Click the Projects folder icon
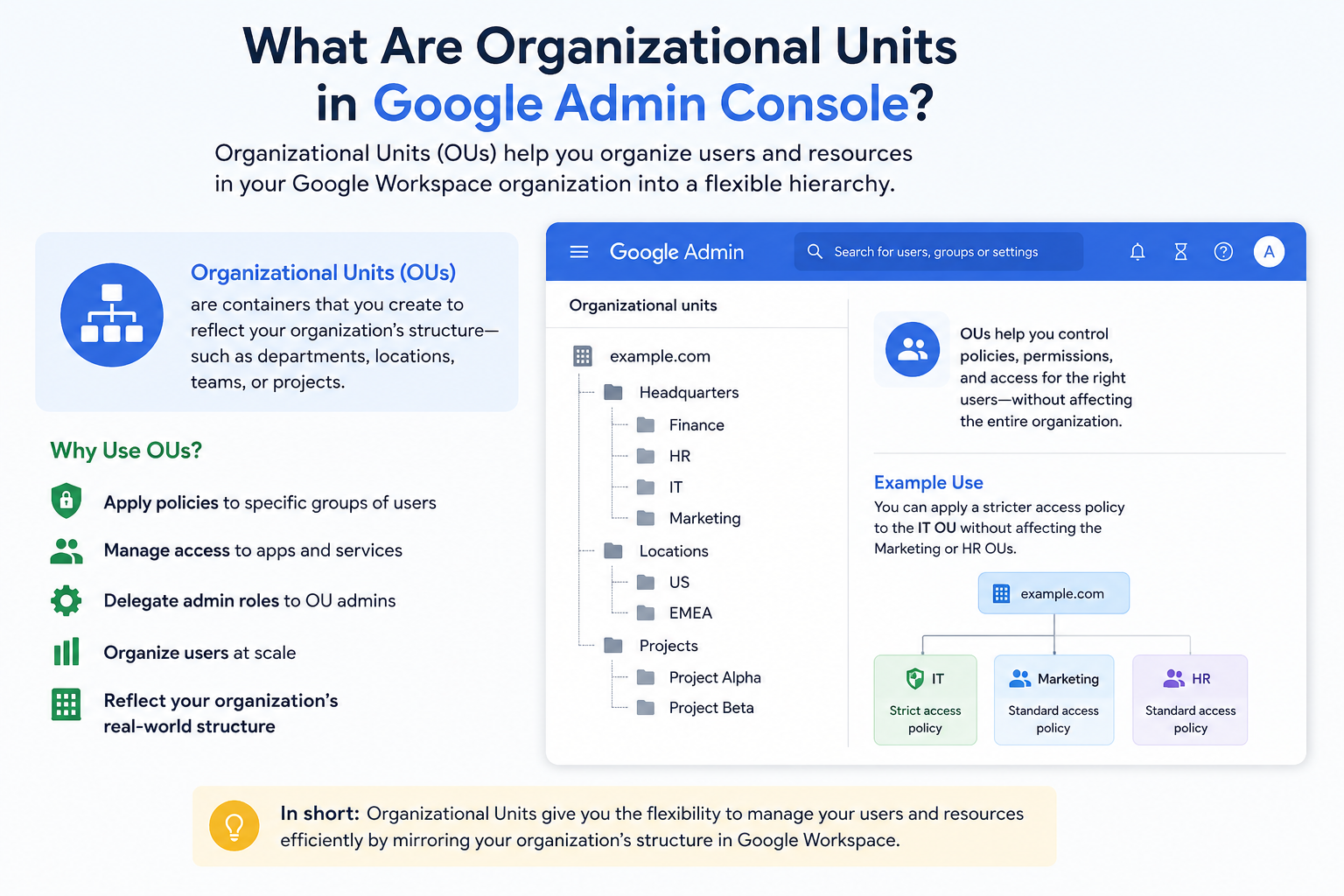 (613, 645)
